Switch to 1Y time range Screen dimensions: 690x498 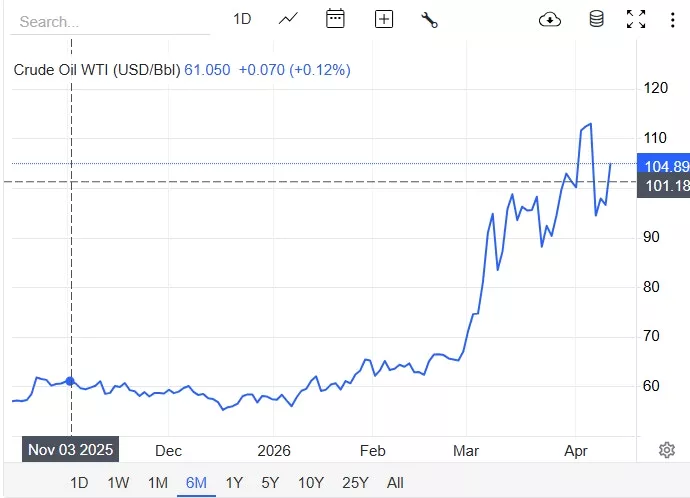(234, 483)
